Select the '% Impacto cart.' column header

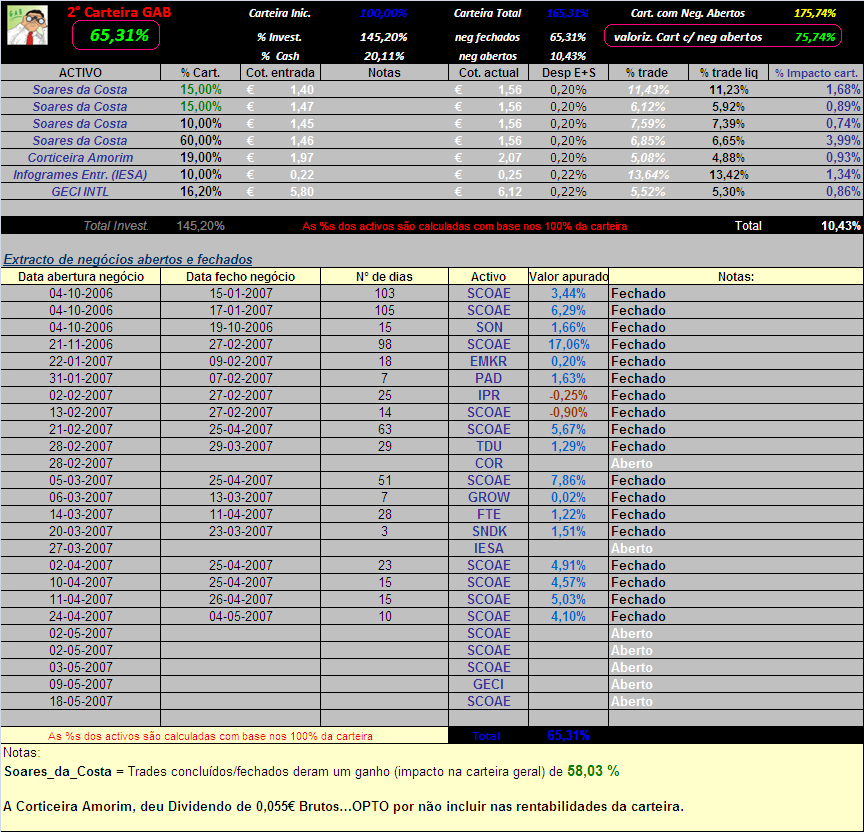(816, 73)
